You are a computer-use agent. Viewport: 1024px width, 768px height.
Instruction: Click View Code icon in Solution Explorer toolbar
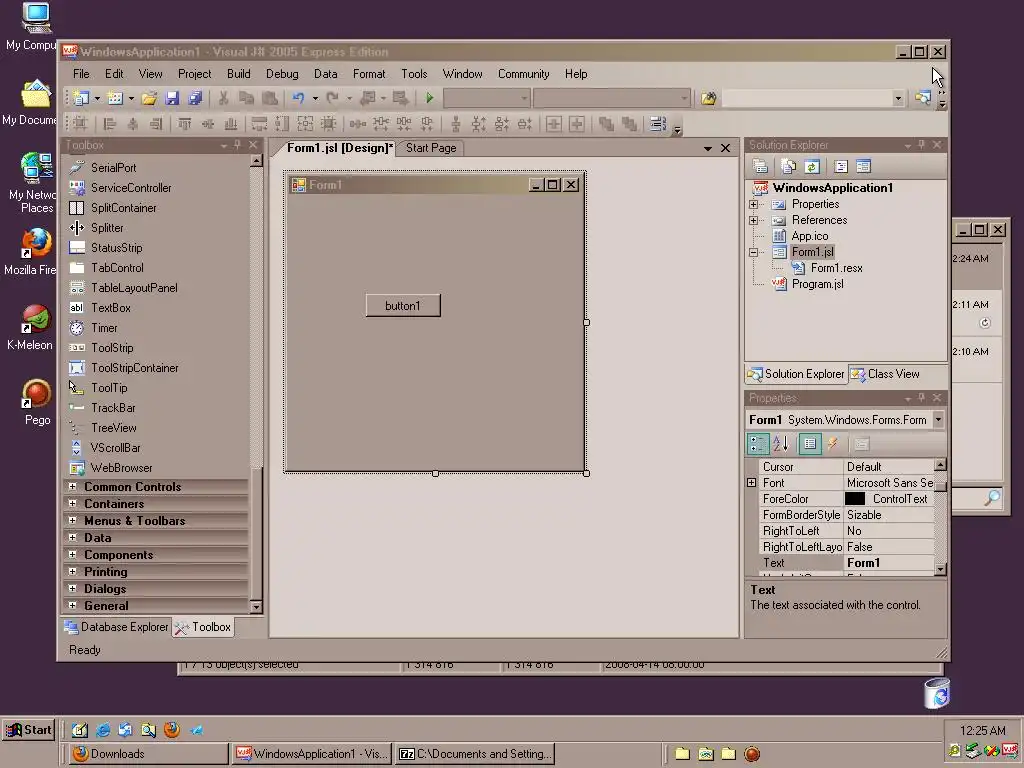840,167
